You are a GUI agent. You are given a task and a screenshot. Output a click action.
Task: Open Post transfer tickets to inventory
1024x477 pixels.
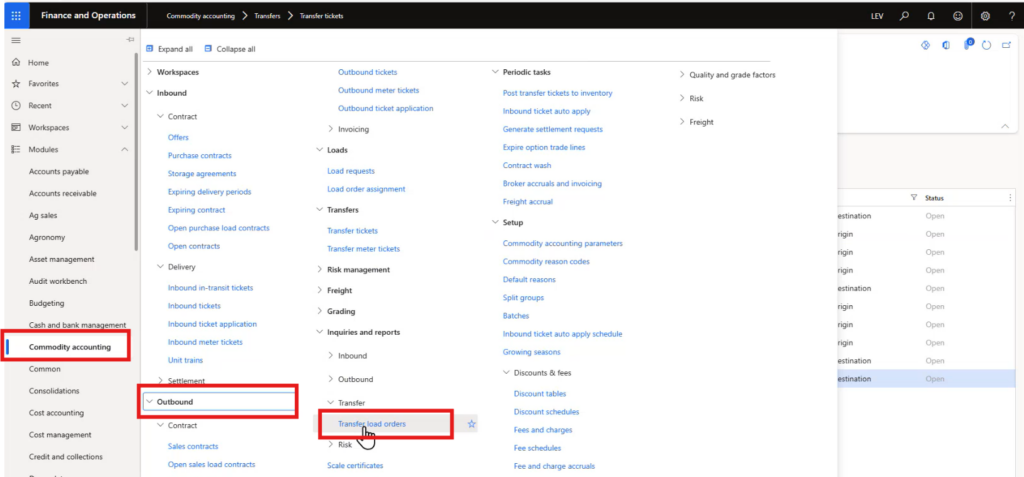(558, 93)
